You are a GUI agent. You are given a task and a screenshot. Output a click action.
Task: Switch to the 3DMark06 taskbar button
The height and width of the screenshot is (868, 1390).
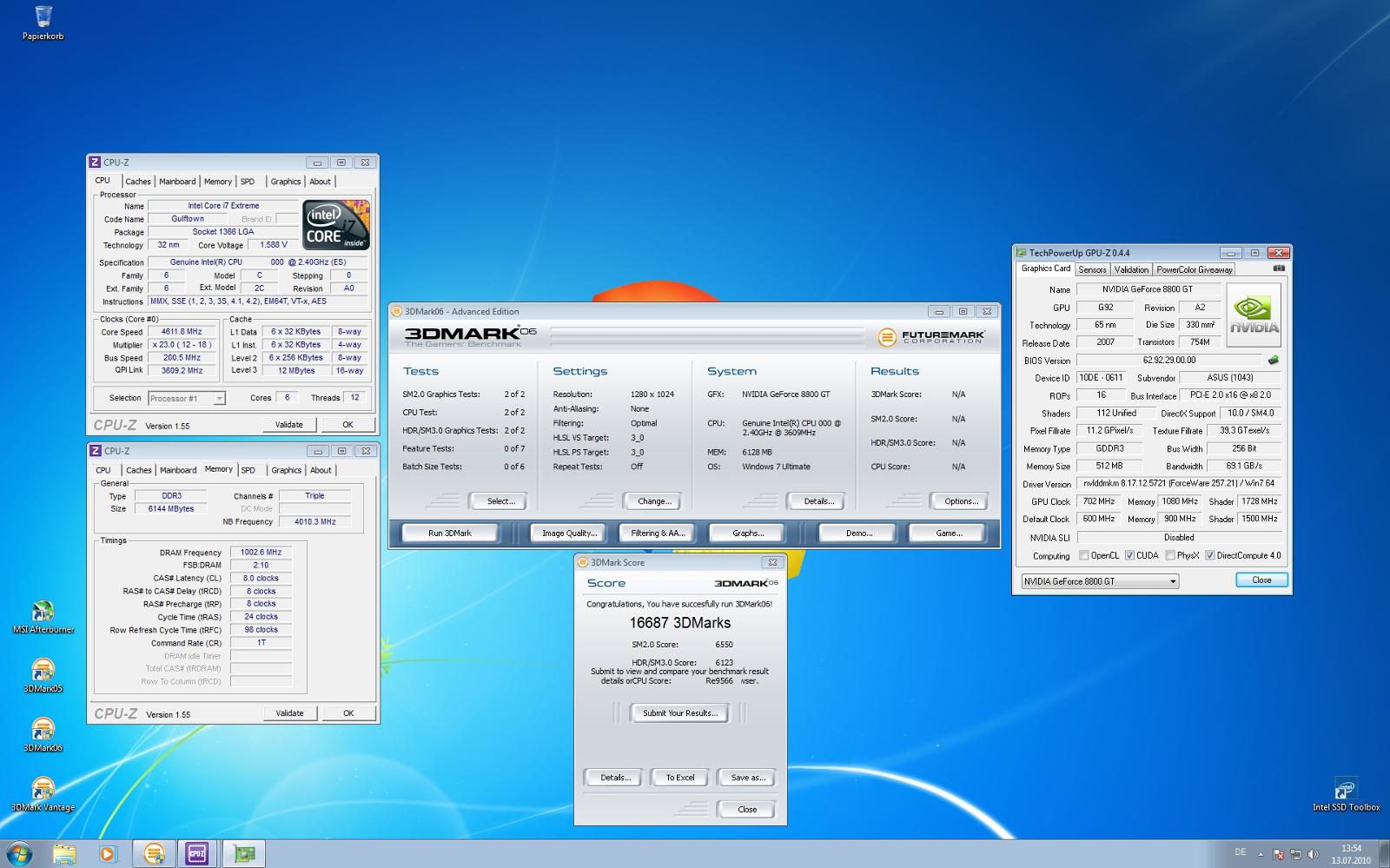[154, 854]
